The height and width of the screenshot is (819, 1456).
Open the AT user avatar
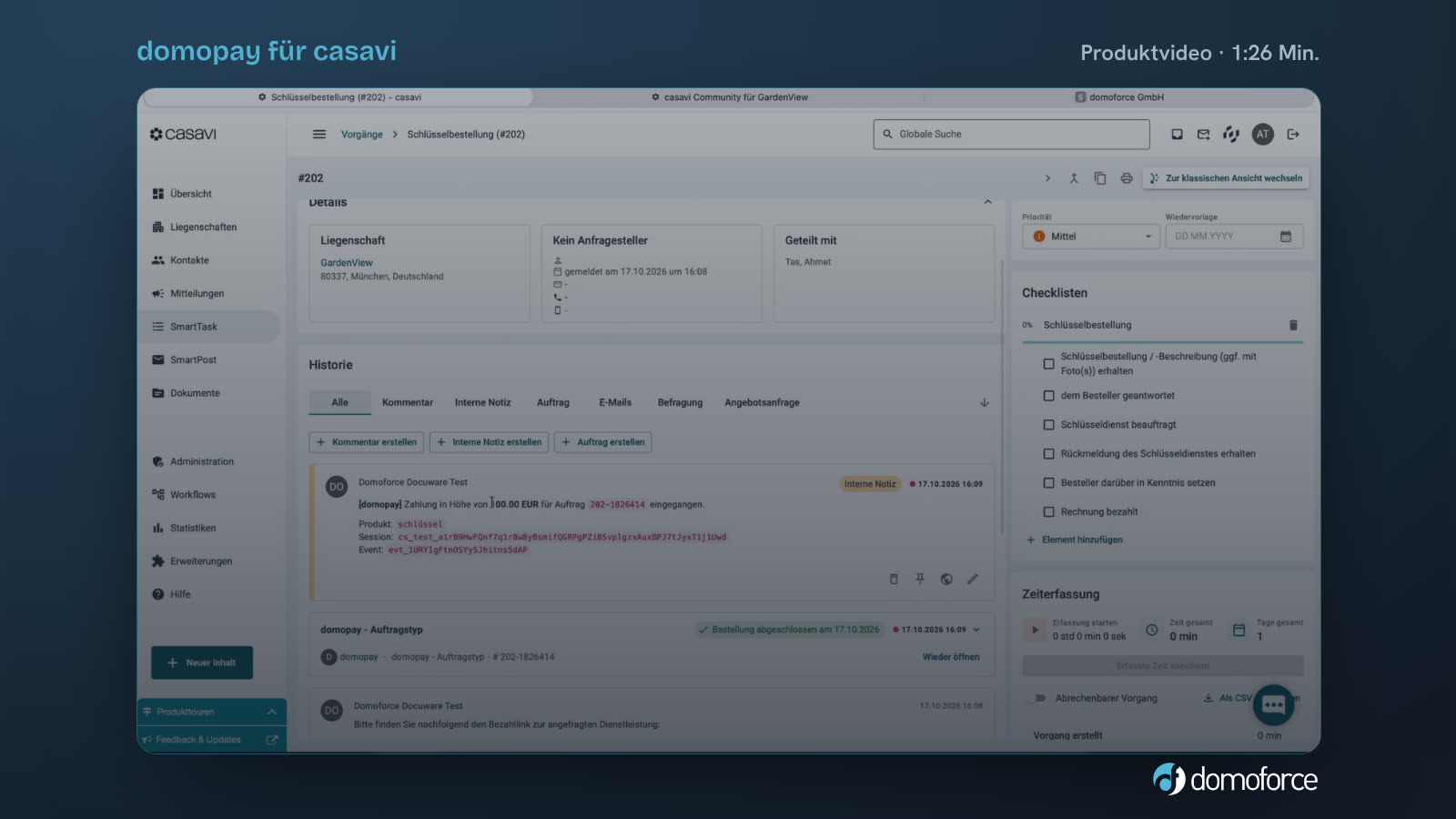[1262, 135]
